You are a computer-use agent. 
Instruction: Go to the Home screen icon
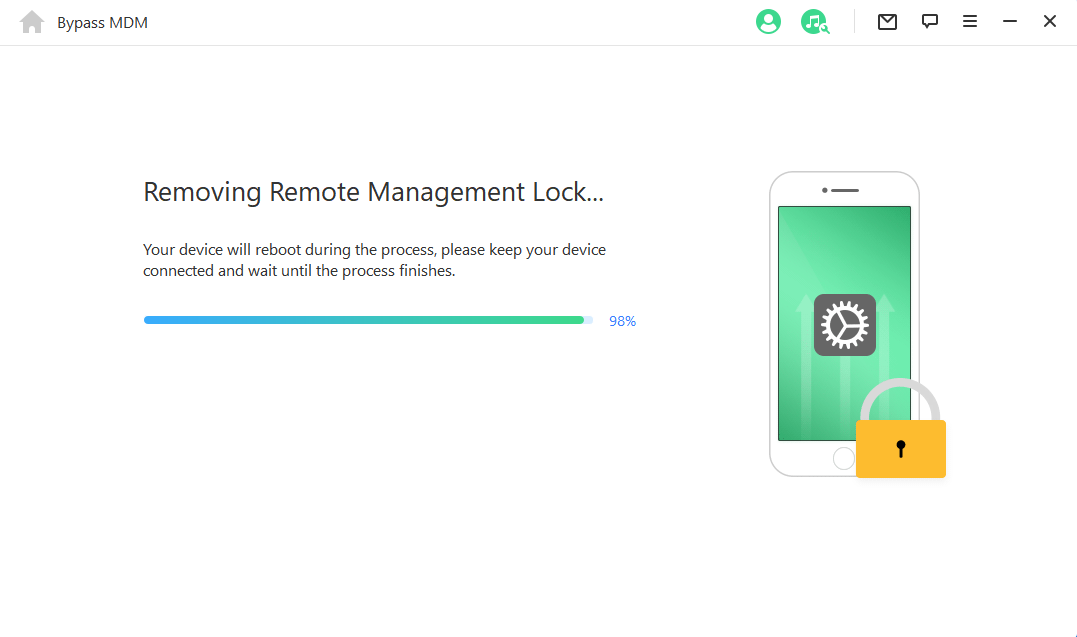click(x=32, y=22)
